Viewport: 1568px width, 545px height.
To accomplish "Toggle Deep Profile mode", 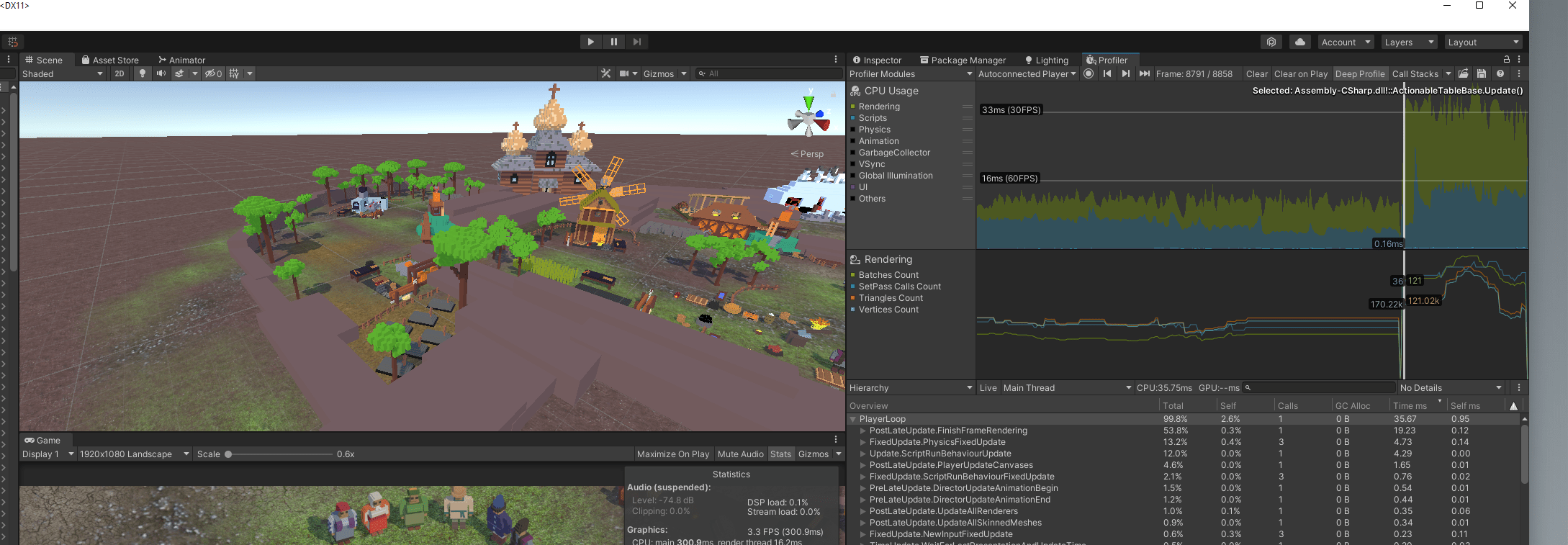I will click(1359, 74).
